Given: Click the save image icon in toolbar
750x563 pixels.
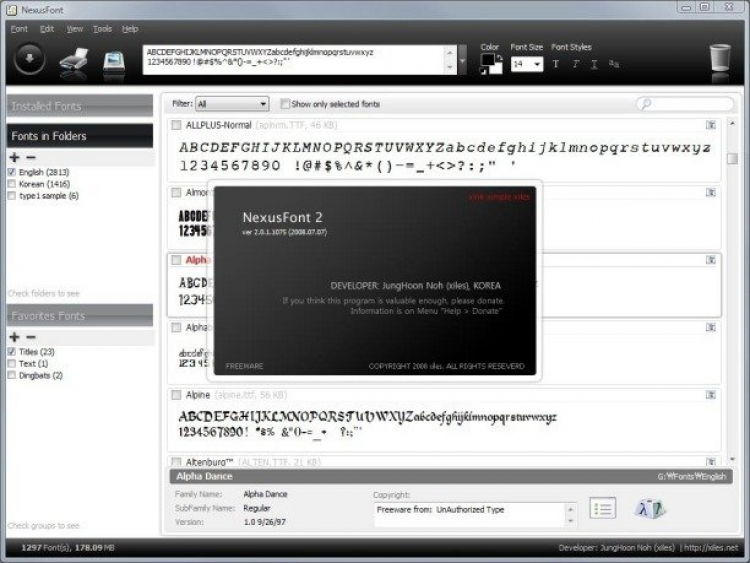Looking at the screenshot, I should click(x=114, y=62).
